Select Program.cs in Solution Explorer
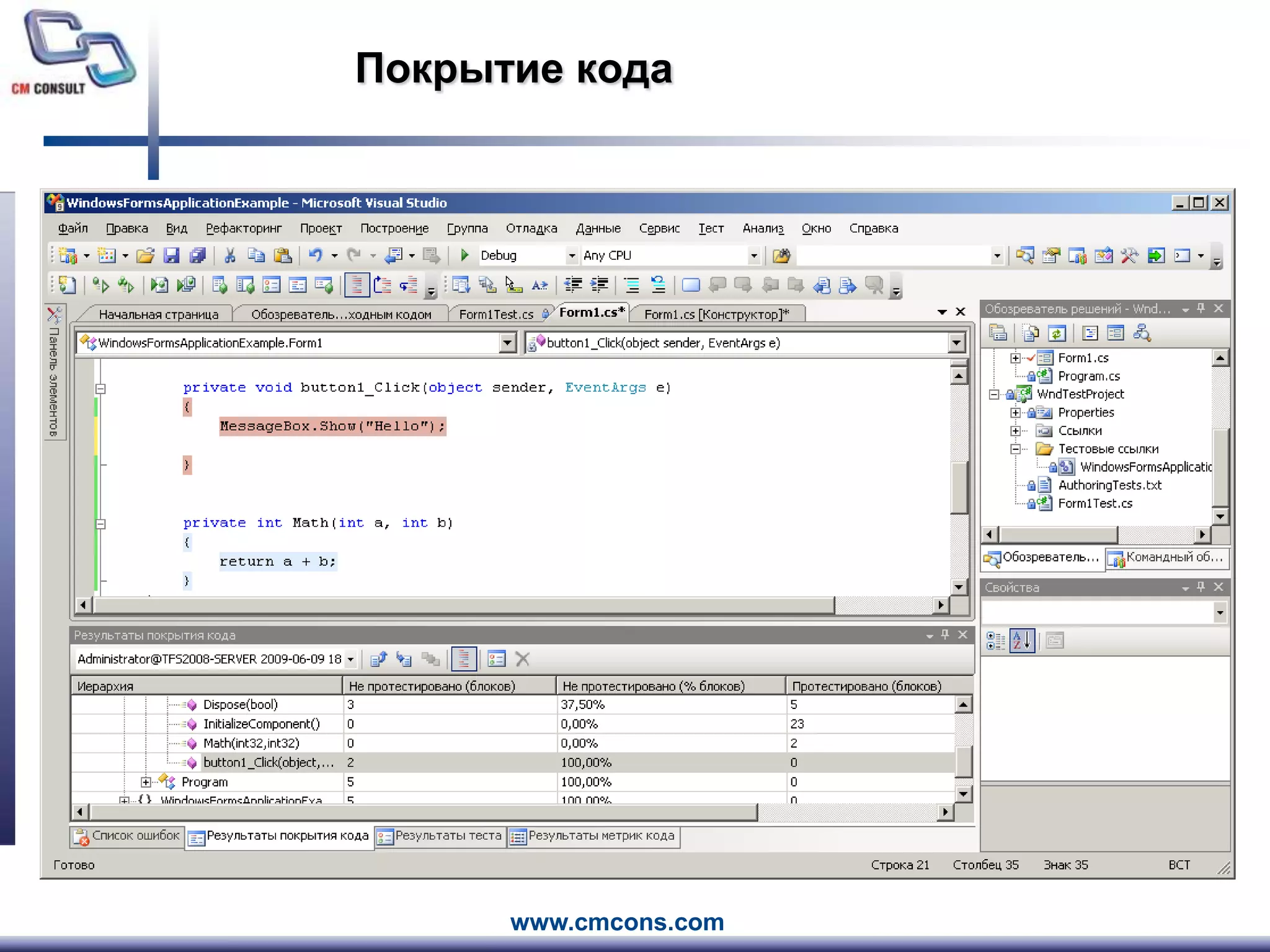 click(x=1088, y=376)
